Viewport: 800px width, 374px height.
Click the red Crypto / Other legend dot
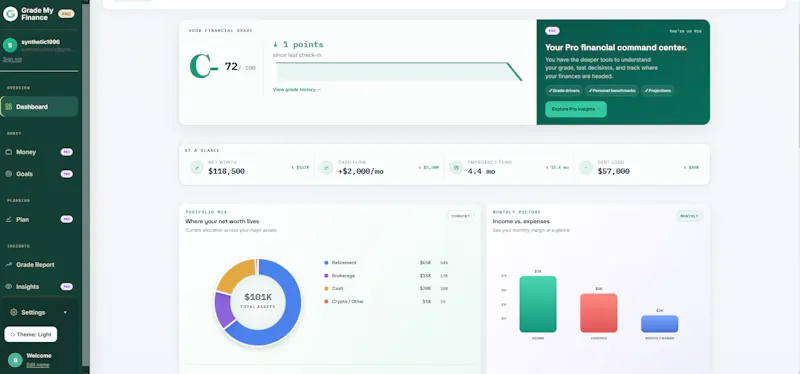click(326, 302)
